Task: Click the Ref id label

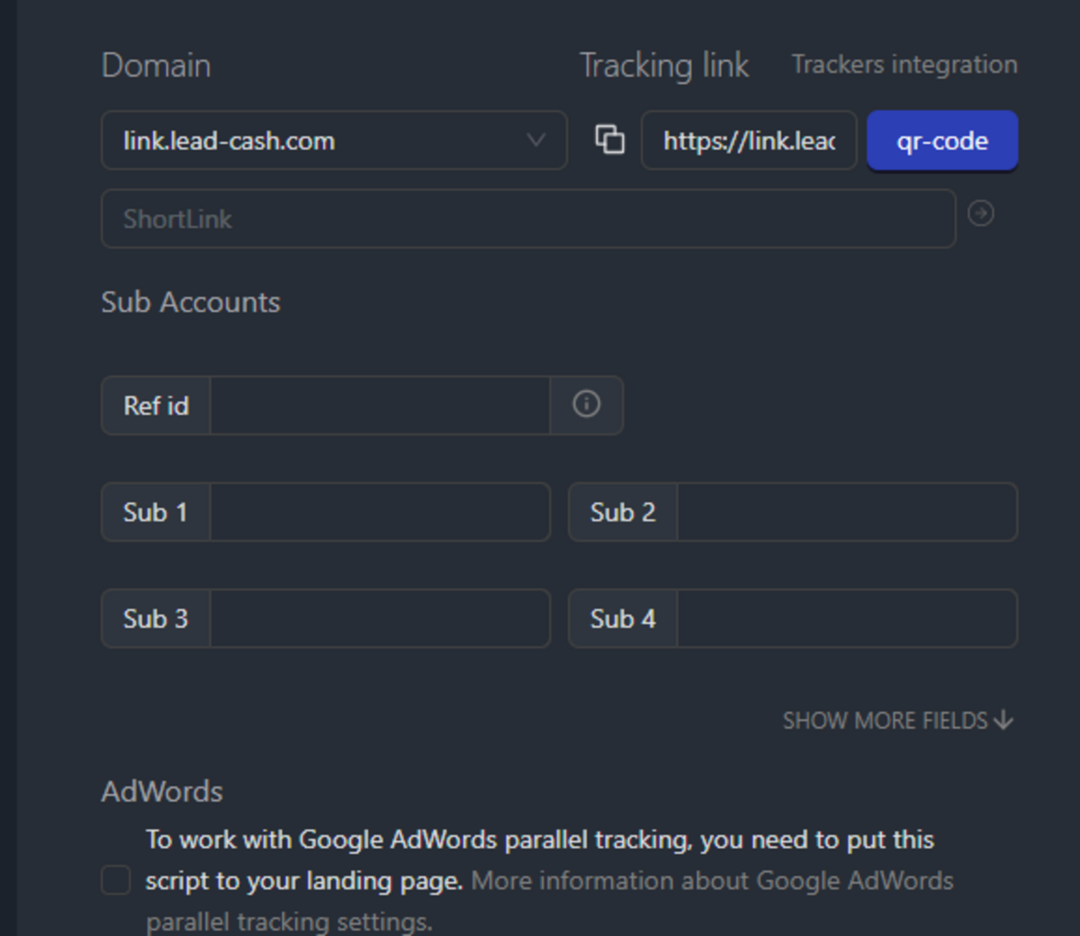Action: [156, 405]
